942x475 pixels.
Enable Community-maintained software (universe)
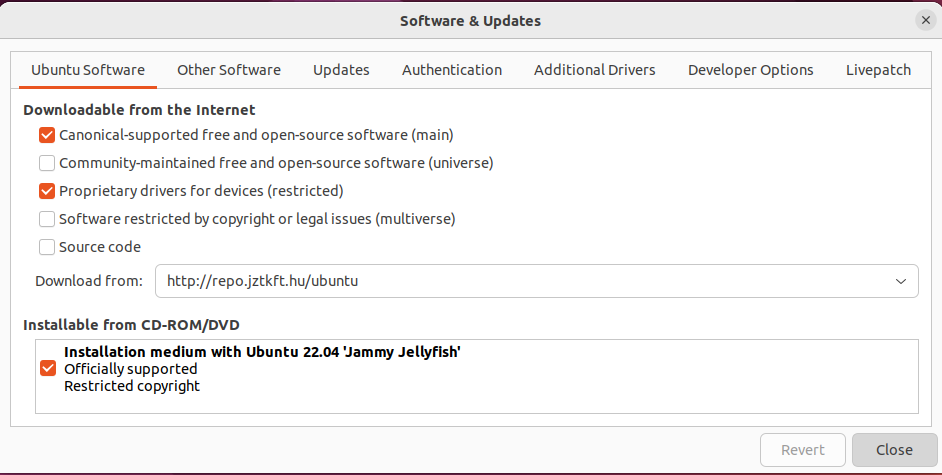[47, 163]
